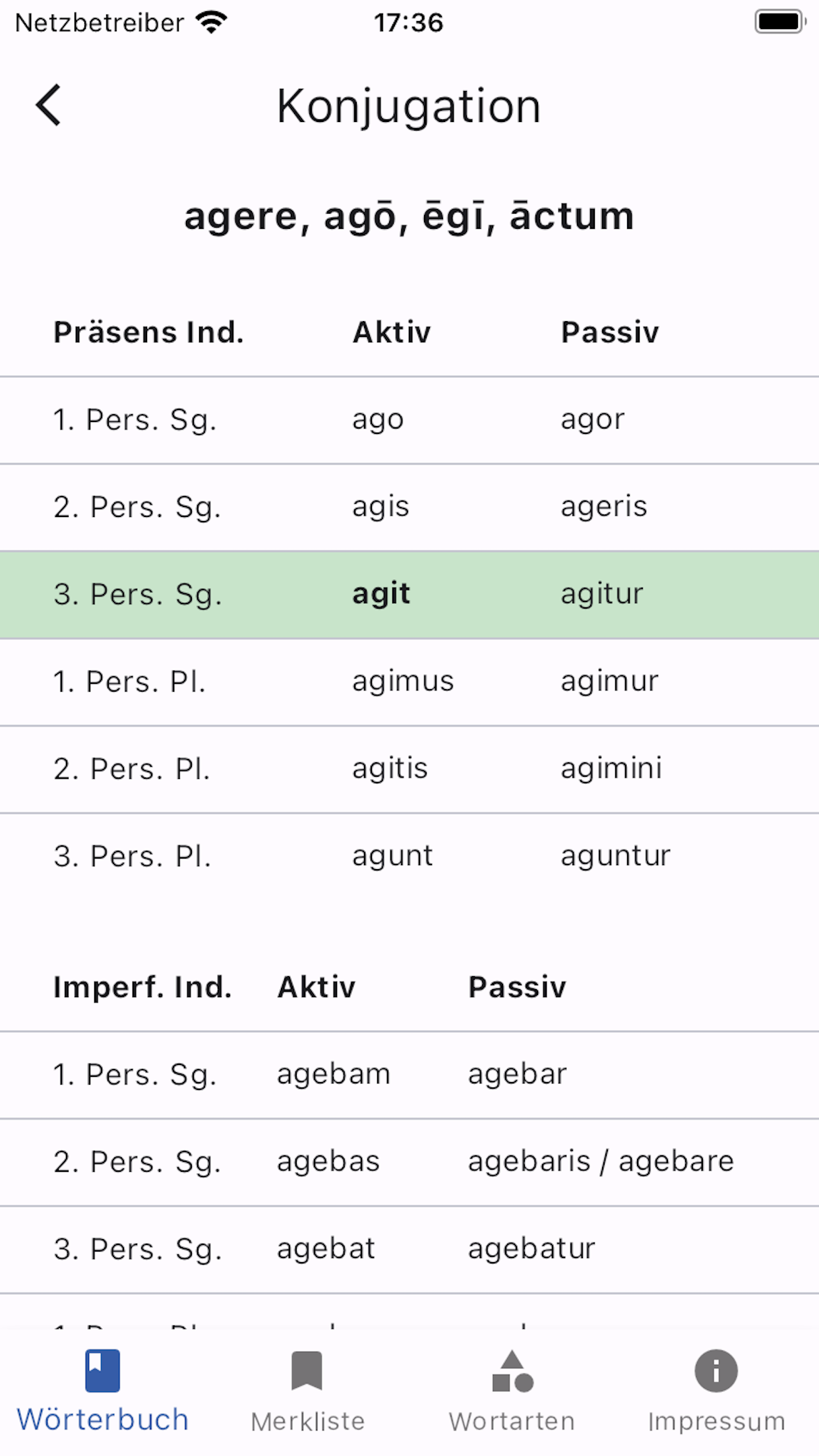Tap the back arrow icon
Screen dimensions: 819x1456
click(x=48, y=105)
